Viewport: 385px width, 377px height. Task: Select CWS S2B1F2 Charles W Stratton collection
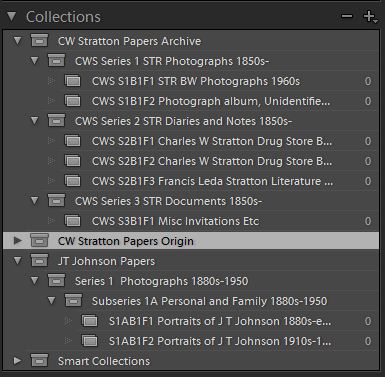(x=212, y=161)
